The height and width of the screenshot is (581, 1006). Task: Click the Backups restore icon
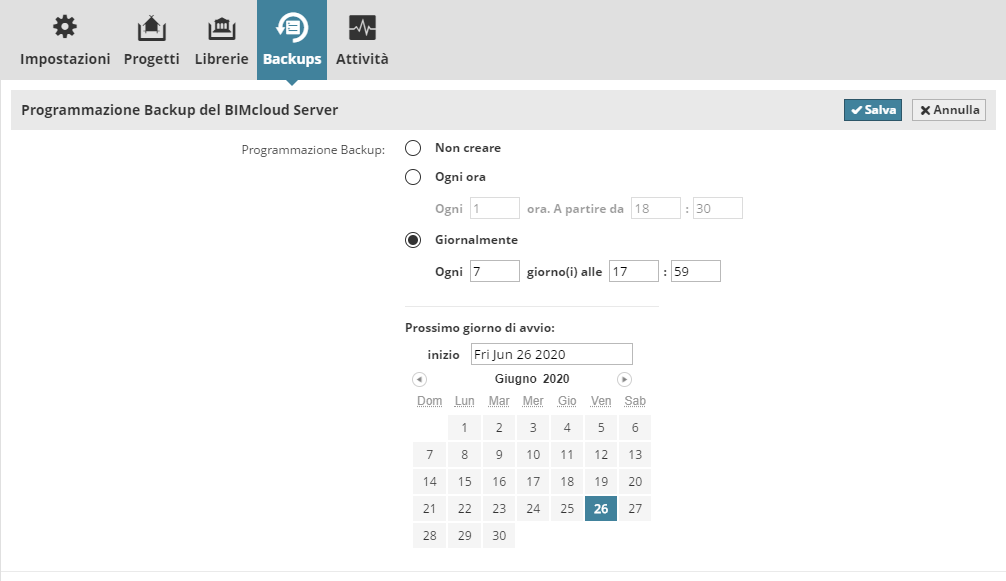pos(292,27)
